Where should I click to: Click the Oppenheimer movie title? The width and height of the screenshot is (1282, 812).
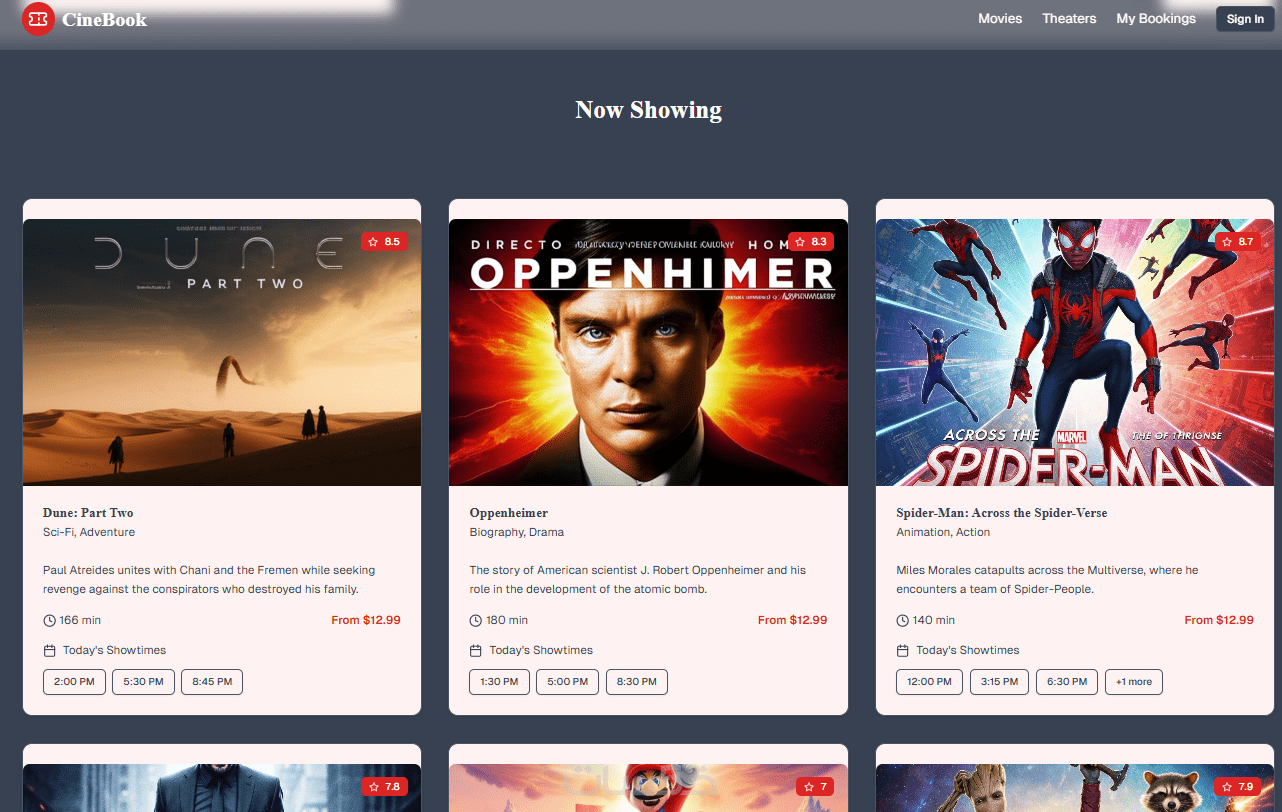tap(509, 513)
